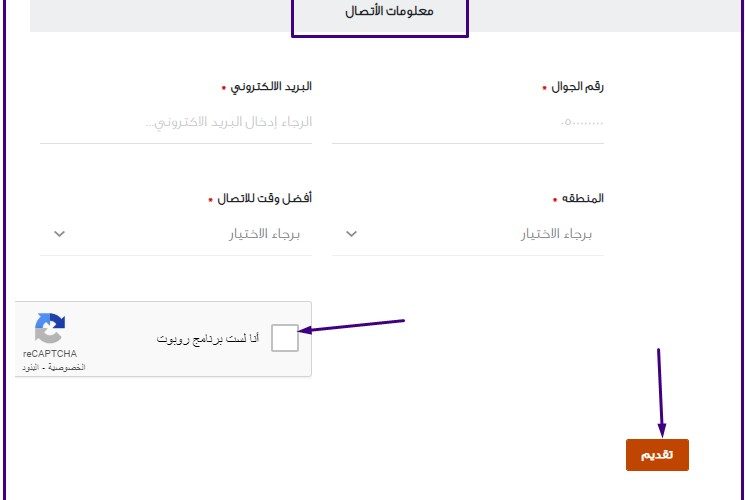Click the red asterisk beside البريد الالكتروني

tap(224, 87)
